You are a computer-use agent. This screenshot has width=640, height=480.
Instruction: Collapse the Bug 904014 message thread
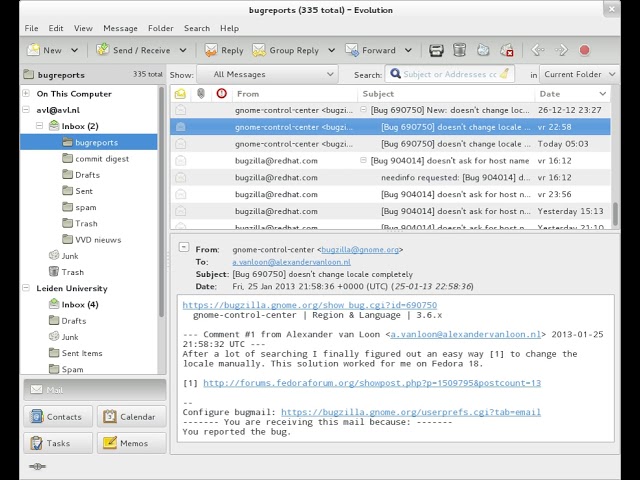click(364, 160)
